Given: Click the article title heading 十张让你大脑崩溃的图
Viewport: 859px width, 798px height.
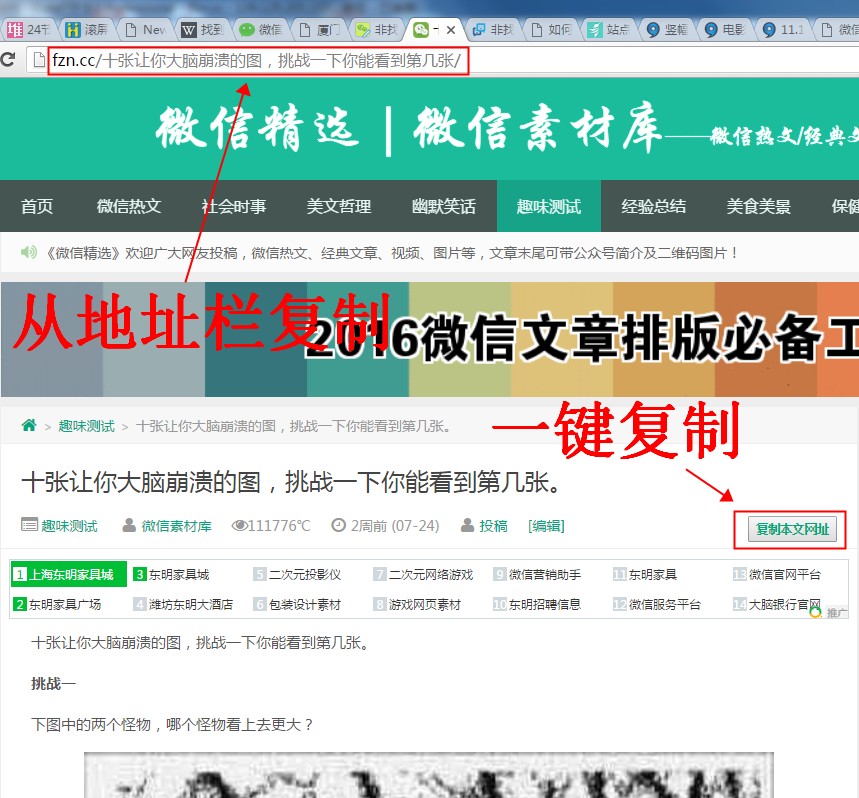Looking at the screenshot, I should [x=291, y=483].
